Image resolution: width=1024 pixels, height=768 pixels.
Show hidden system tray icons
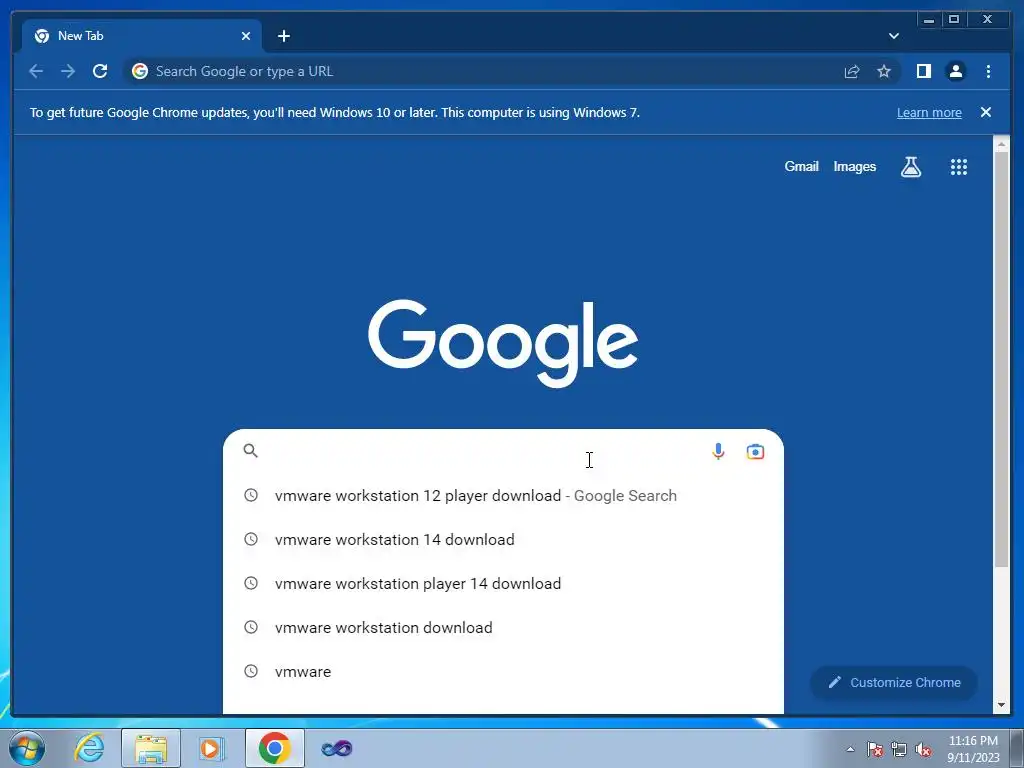[850, 749]
